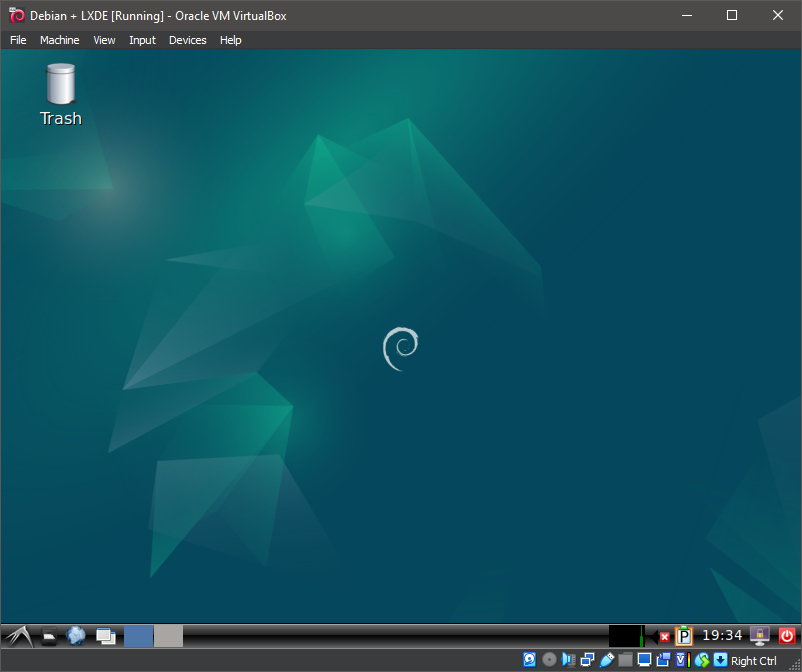
Task: Open the Devices menu
Action: tap(187, 40)
